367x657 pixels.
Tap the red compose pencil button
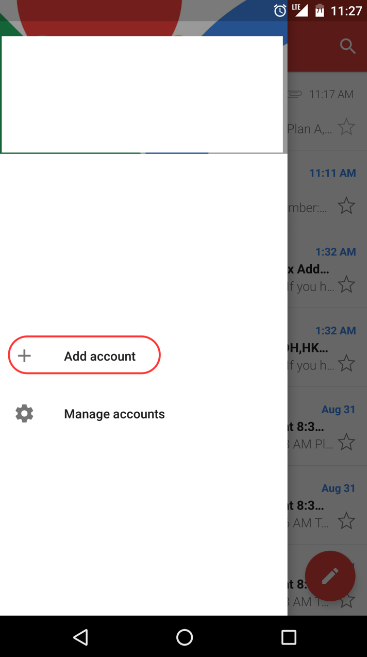click(330, 576)
